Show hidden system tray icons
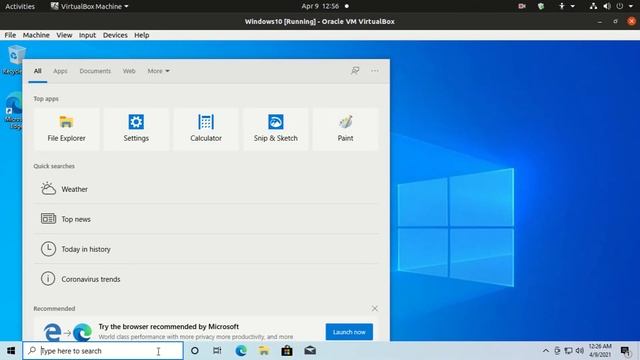Screen dimensions: 640x360 546,351
